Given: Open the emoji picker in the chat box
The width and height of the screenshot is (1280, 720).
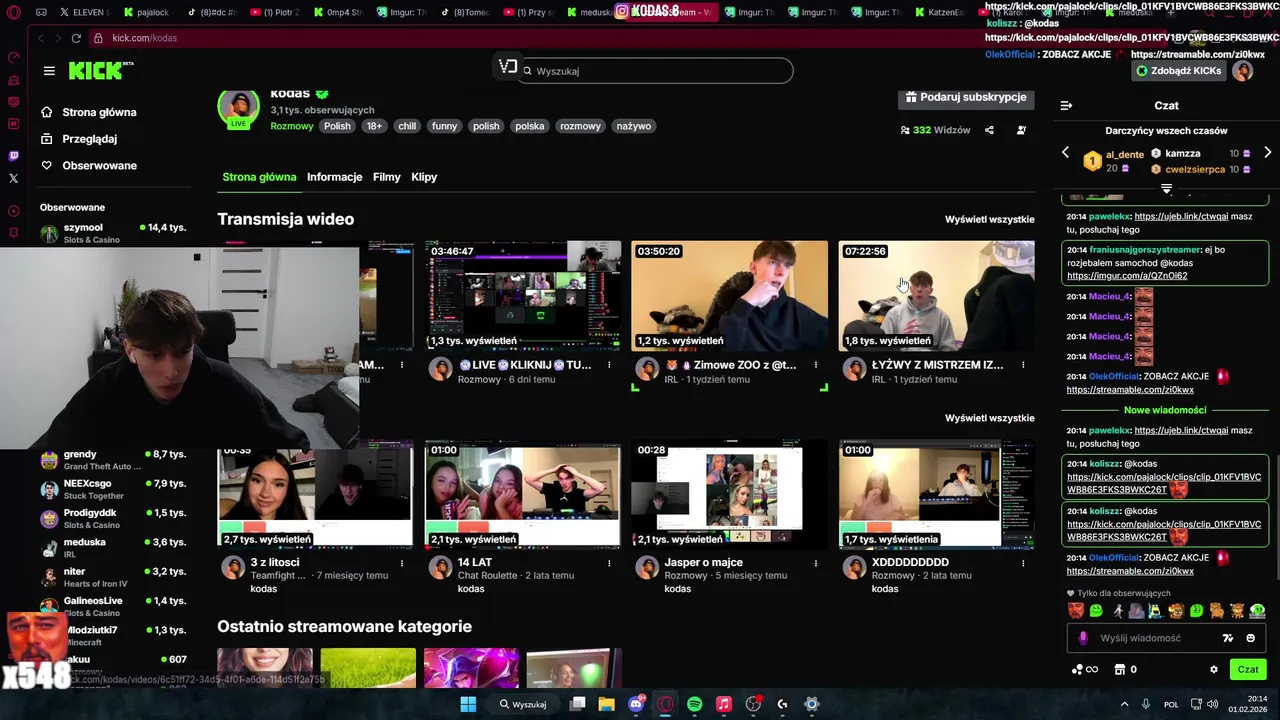Looking at the screenshot, I should pos(1251,638).
